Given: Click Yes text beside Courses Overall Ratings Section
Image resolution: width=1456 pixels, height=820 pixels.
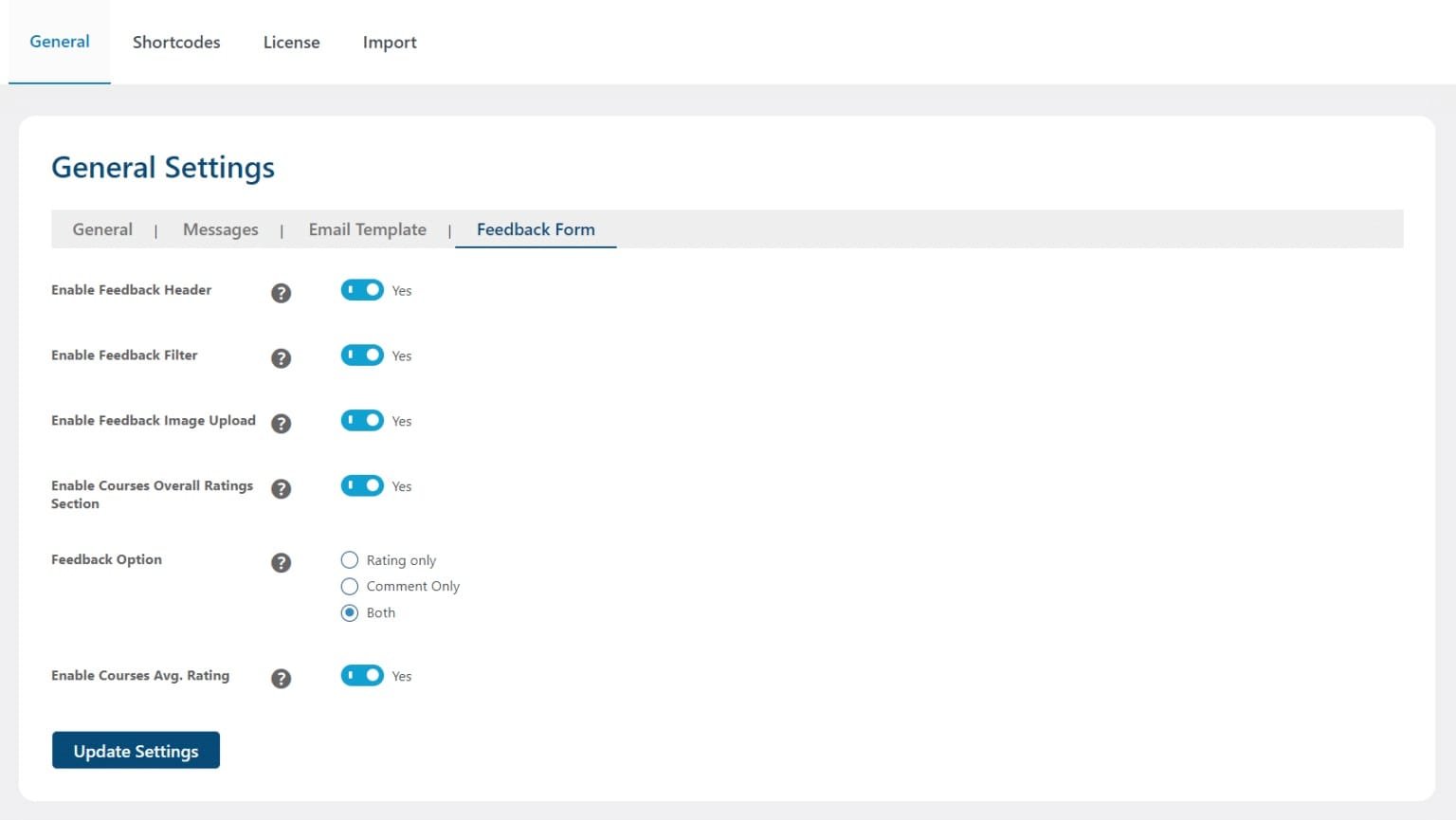Looking at the screenshot, I should [402, 487].
